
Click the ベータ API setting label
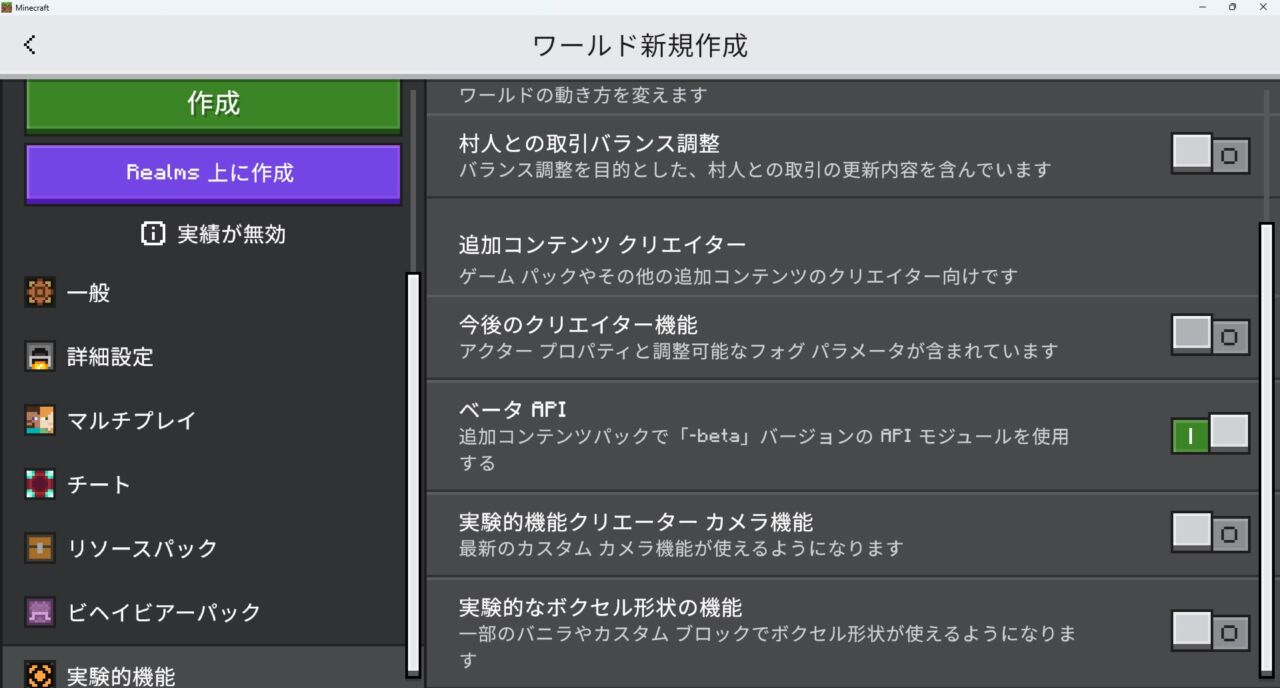point(513,409)
